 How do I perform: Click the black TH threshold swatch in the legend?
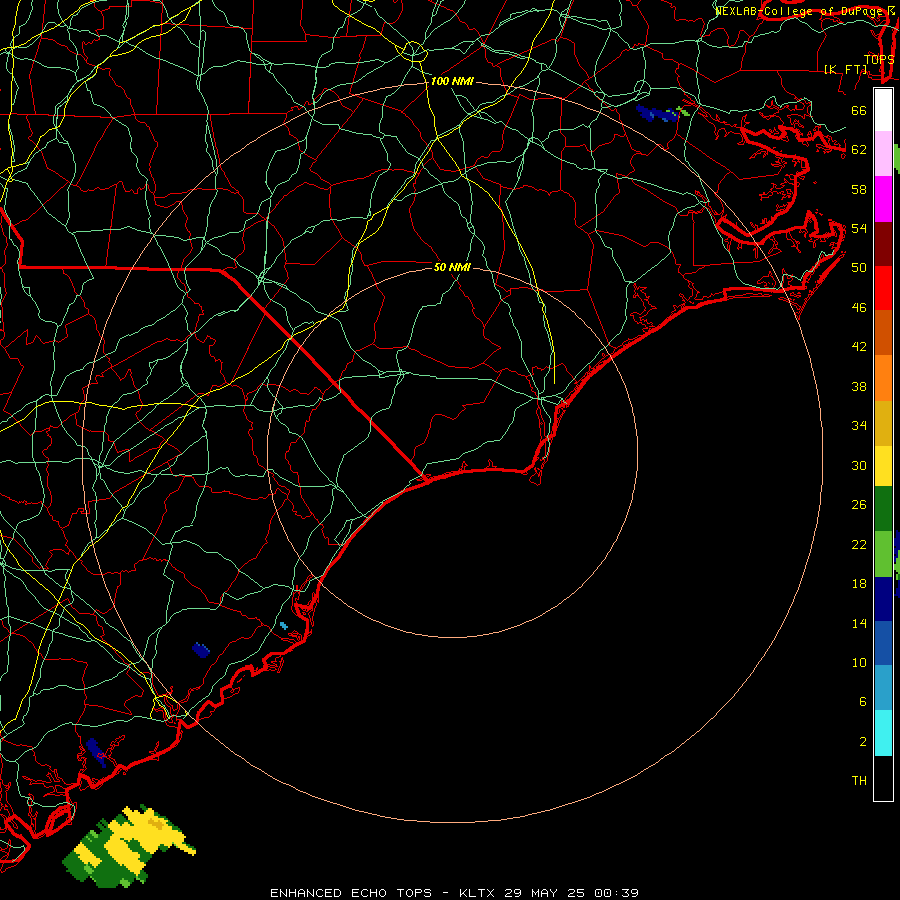[883, 778]
